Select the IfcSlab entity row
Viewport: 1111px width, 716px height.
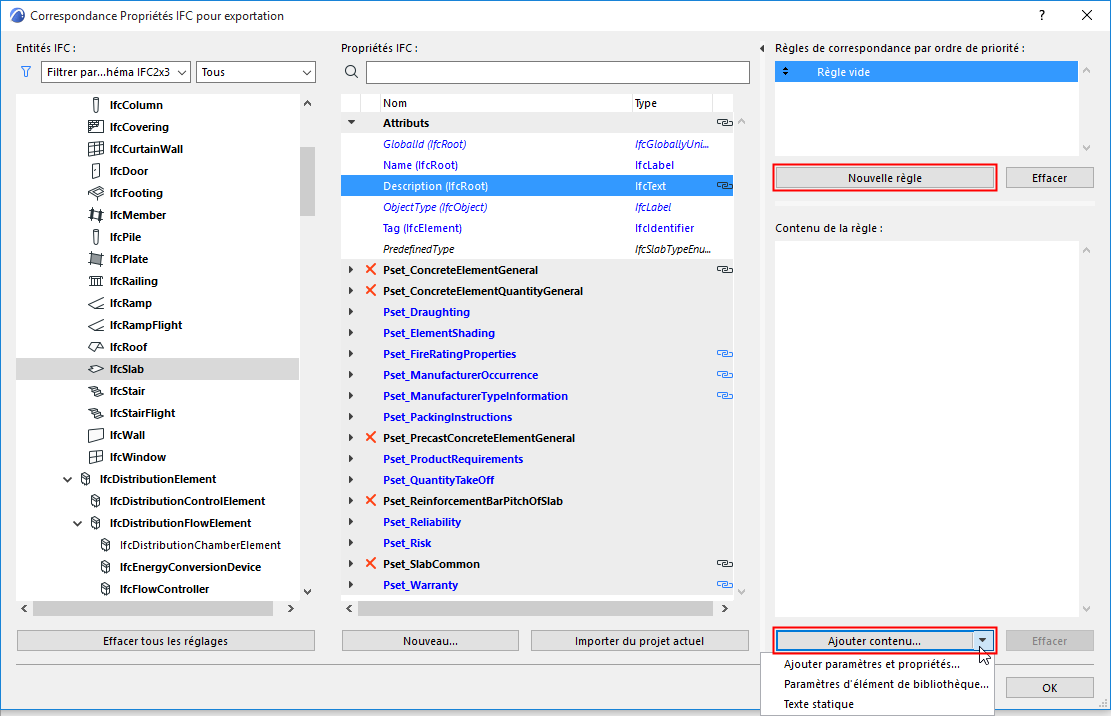(157, 369)
